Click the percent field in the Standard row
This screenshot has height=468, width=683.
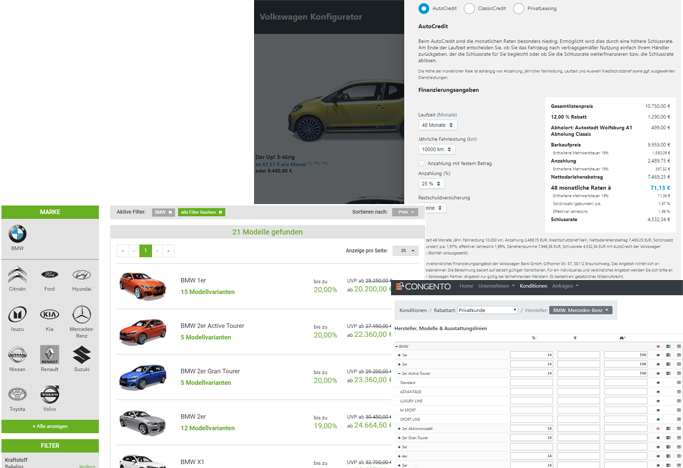click(x=531, y=383)
